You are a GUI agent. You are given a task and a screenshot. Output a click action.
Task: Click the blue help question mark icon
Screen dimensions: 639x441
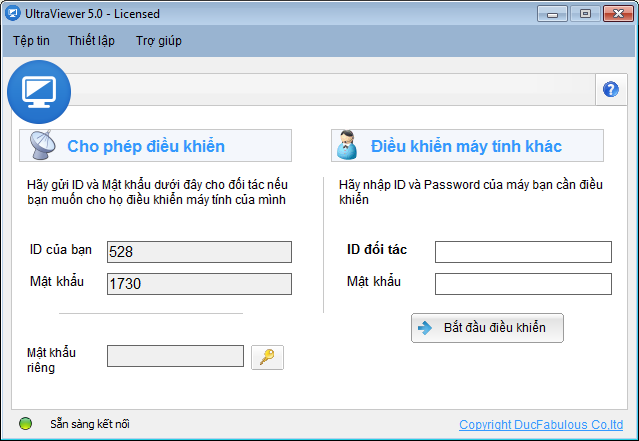pyautogui.click(x=610, y=89)
